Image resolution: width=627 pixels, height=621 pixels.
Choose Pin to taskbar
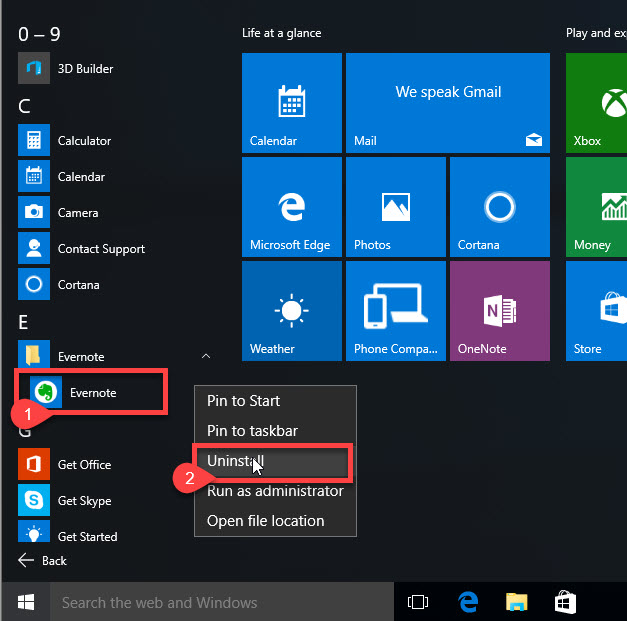(x=276, y=431)
